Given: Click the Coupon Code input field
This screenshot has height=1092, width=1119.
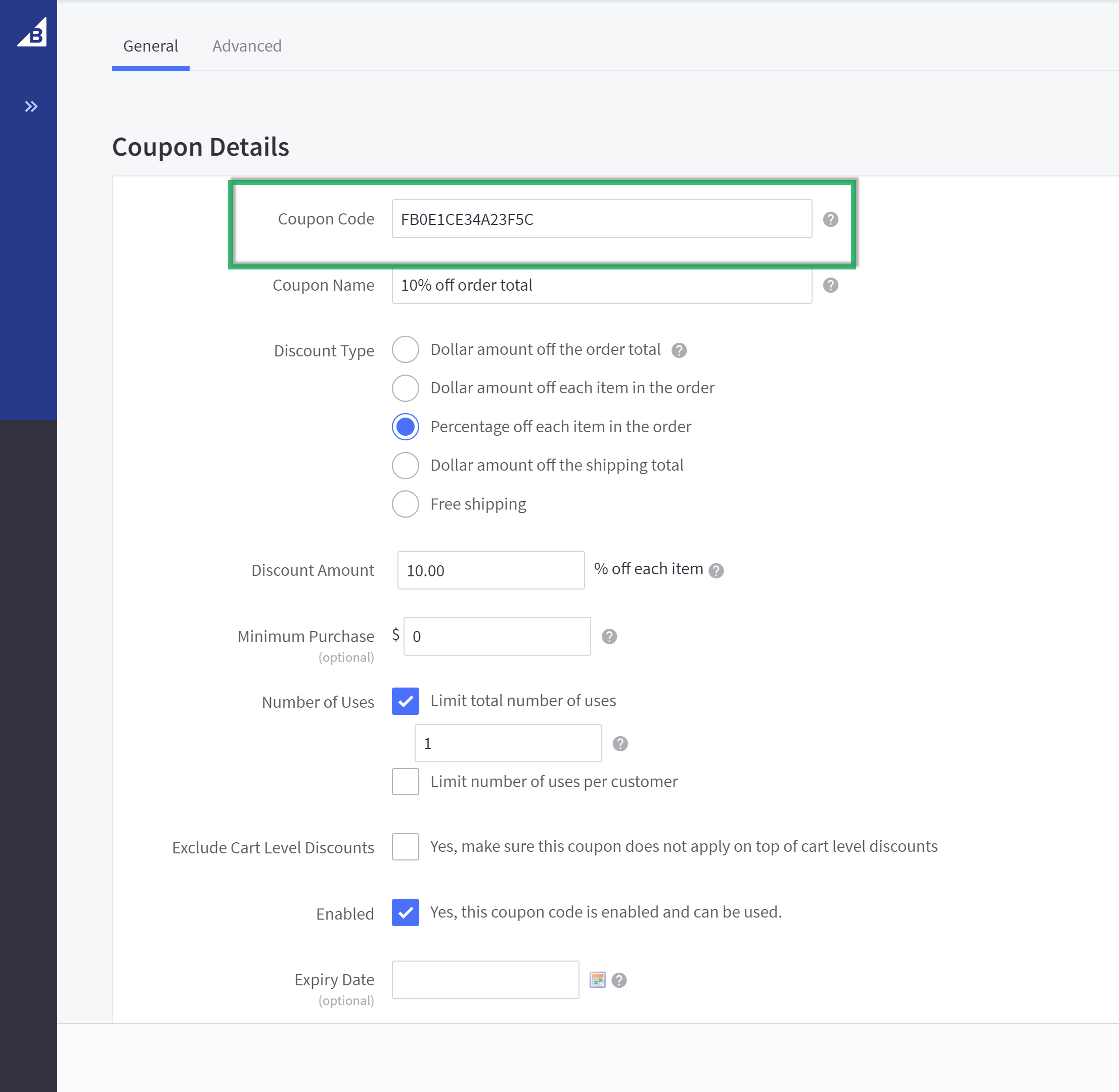Looking at the screenshot, I should (601, 218).
